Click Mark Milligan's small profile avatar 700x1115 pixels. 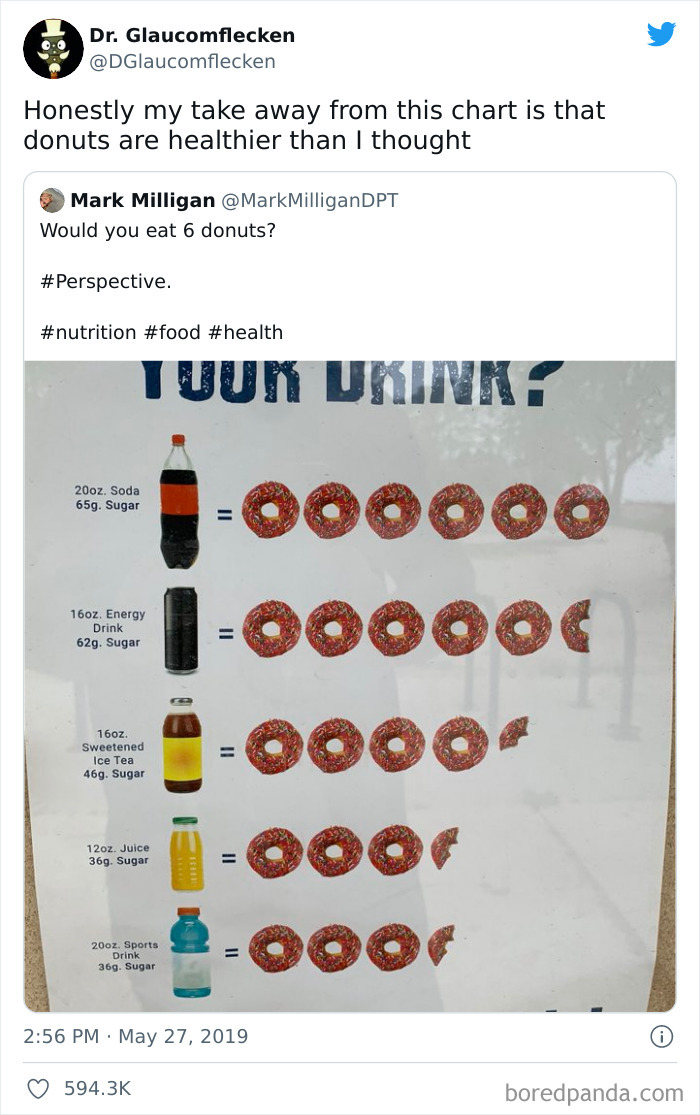coord(52,200)
